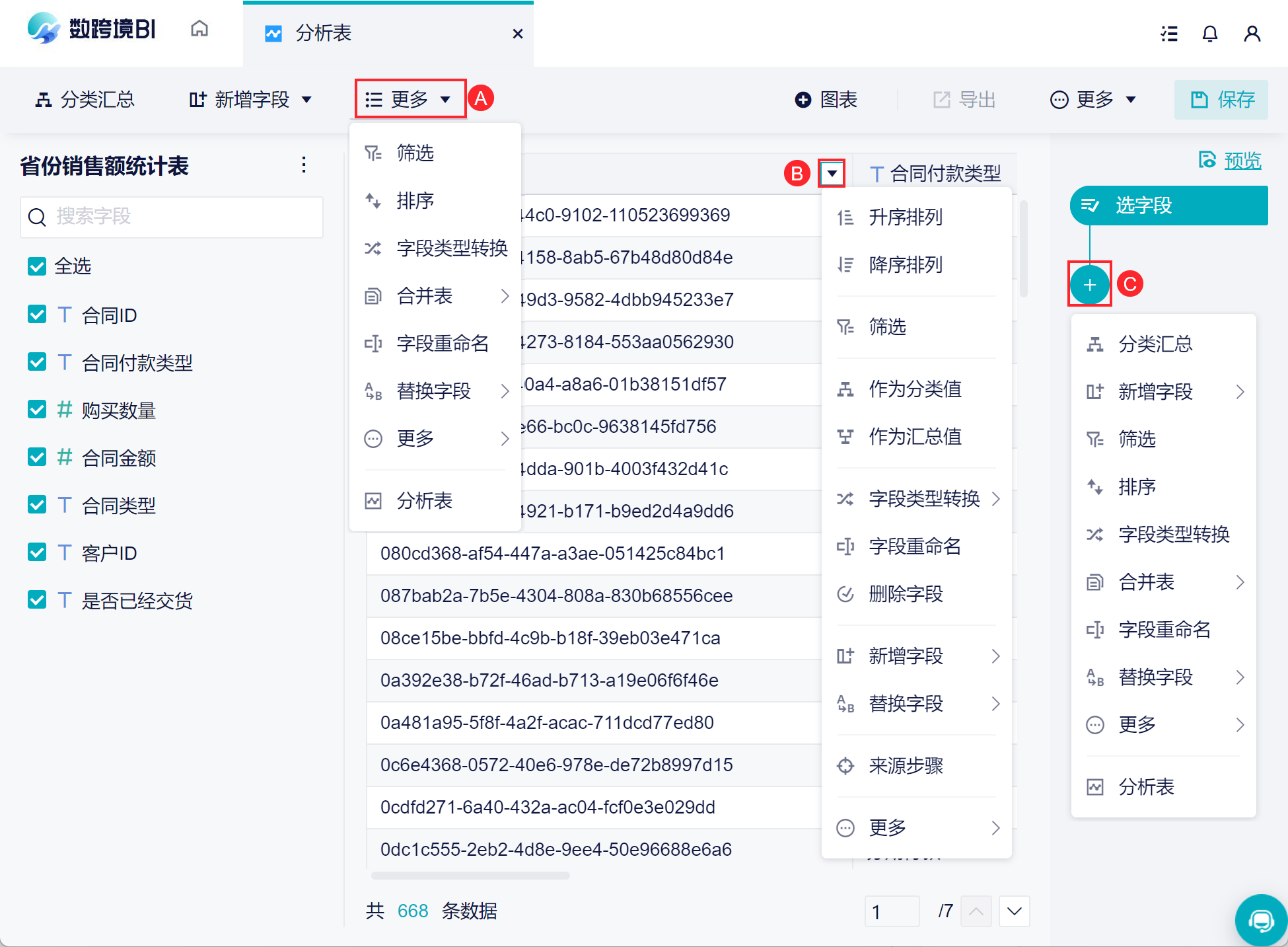Click the horizontal scrollbar under the table
Screen dimensions: 1288x947
pyautogui.click(x=470, y=876)
